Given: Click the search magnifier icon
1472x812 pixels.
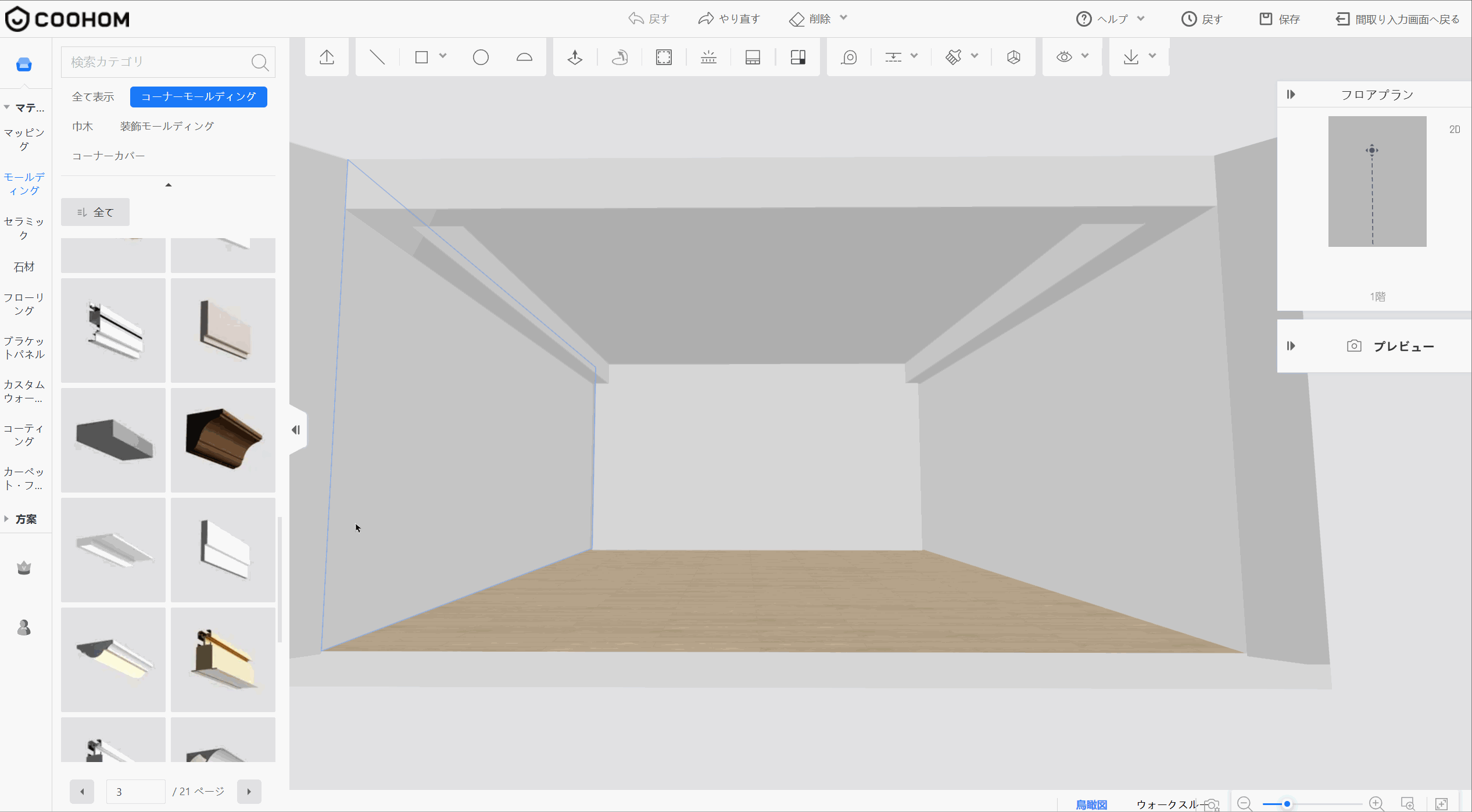Looking at the screenshot, I should pos(260,62).
